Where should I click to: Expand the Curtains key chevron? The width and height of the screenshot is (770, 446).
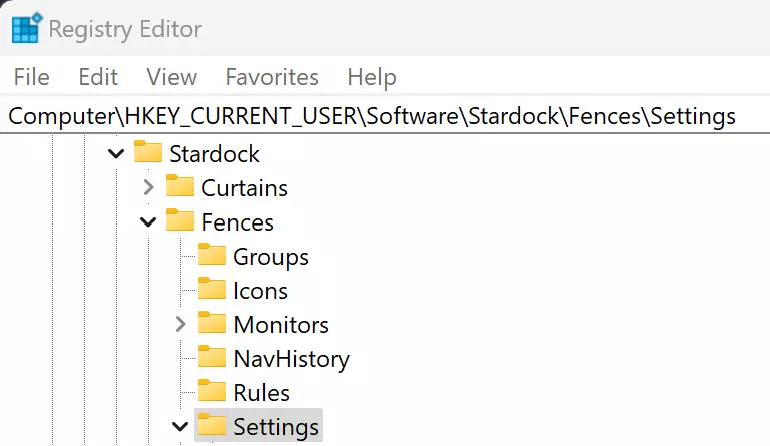pos(148,187)
